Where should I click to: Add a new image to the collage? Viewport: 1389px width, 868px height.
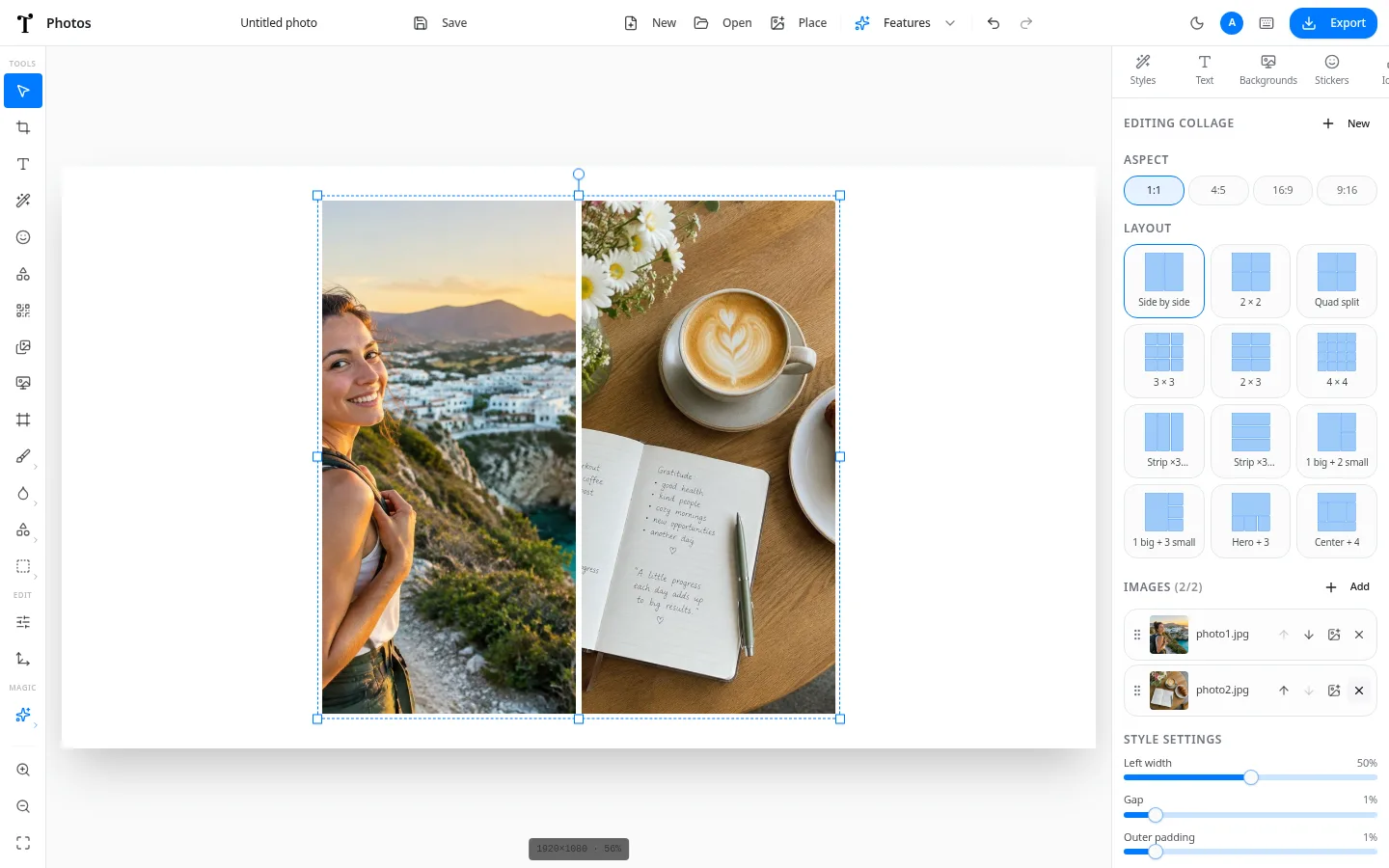click(x=1348, y=586)
